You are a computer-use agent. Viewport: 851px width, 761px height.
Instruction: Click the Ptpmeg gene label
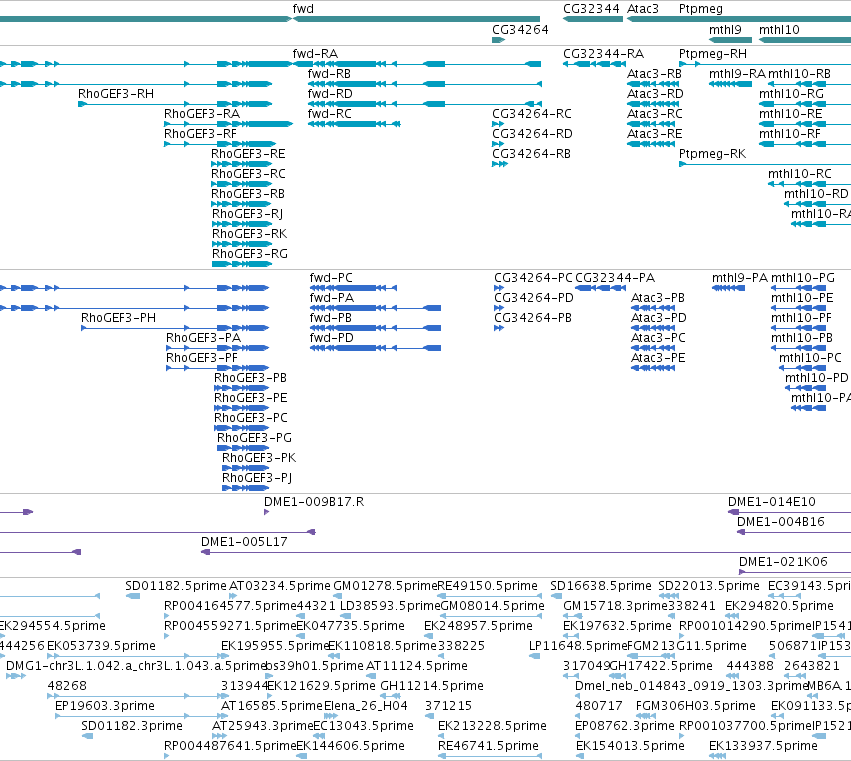[x=701, y=9]
